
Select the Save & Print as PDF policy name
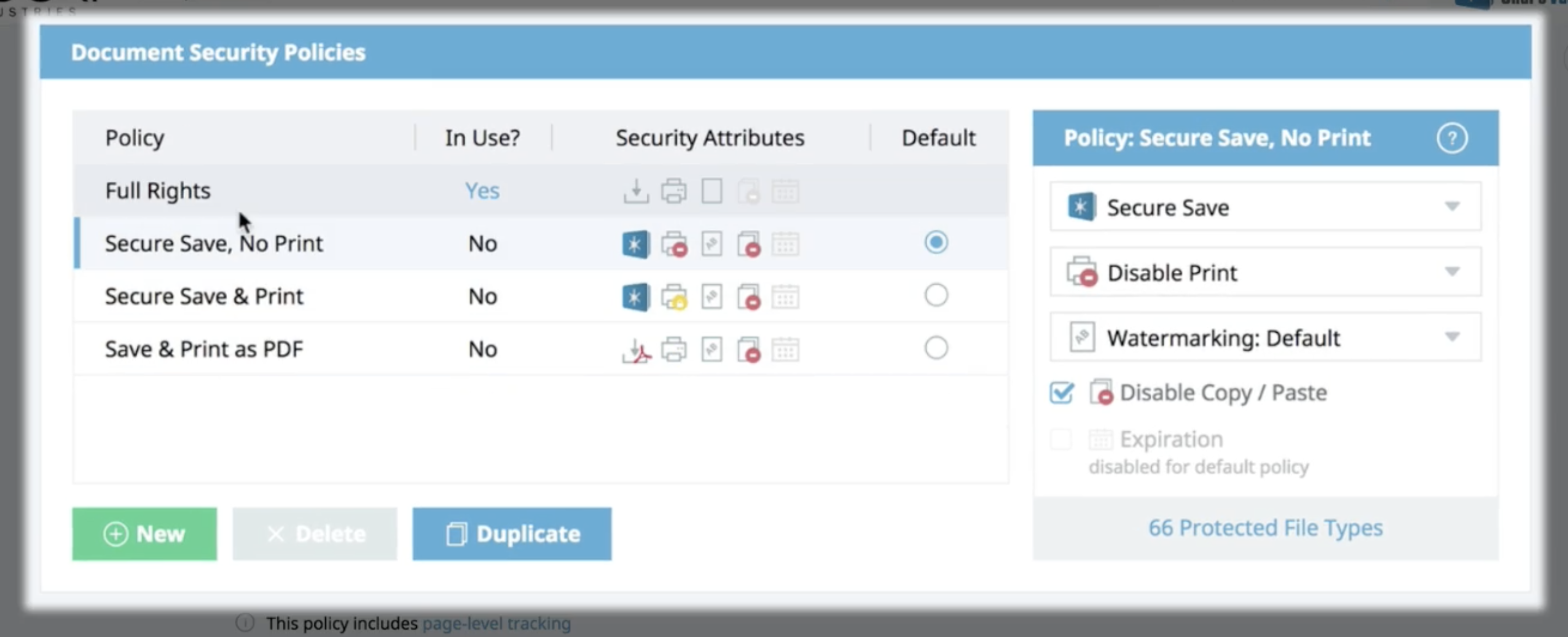(x=204, y=350)
